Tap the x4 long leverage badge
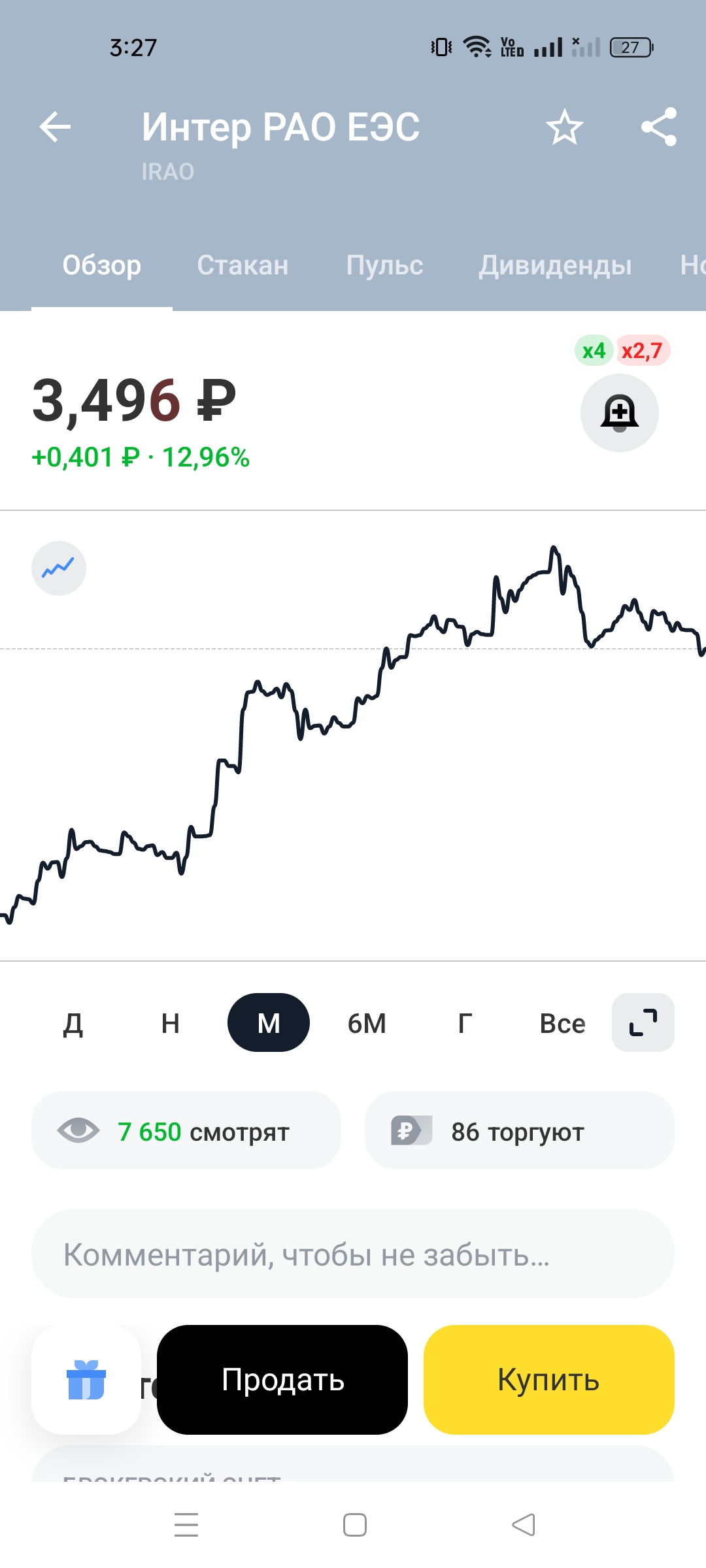This screenshot has height=1568, width=706. [594, 351]
